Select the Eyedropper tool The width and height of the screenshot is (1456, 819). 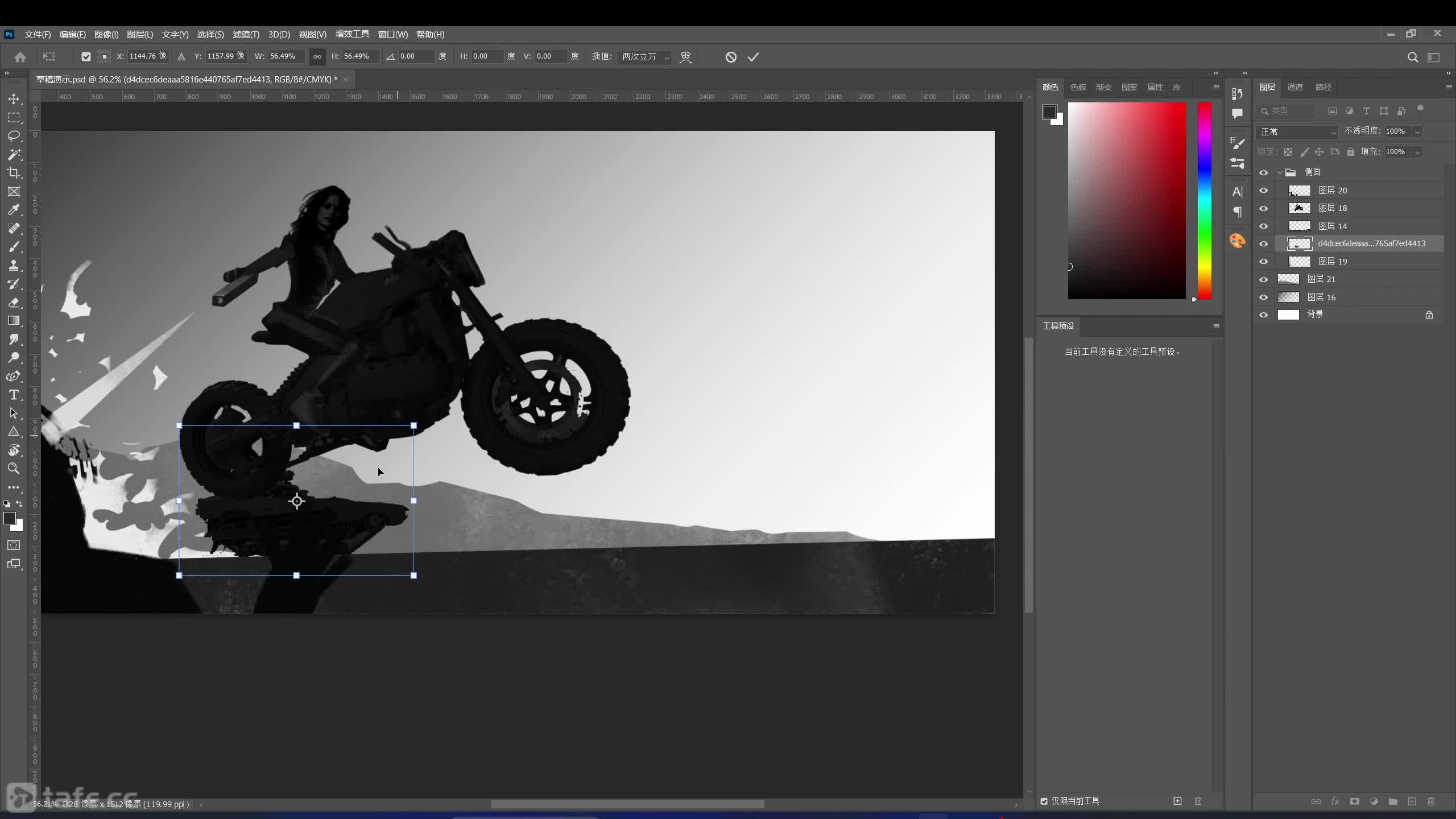[x=14, y=210]
